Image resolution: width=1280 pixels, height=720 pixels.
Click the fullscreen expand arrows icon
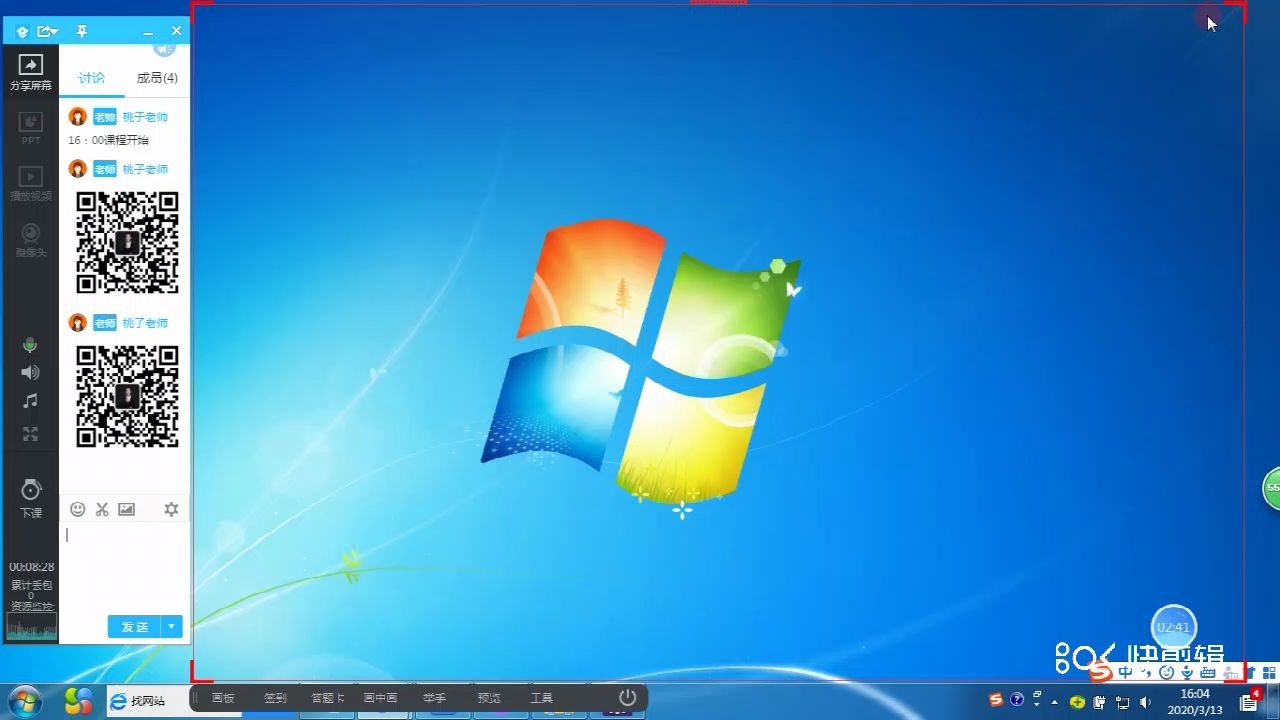31,434
